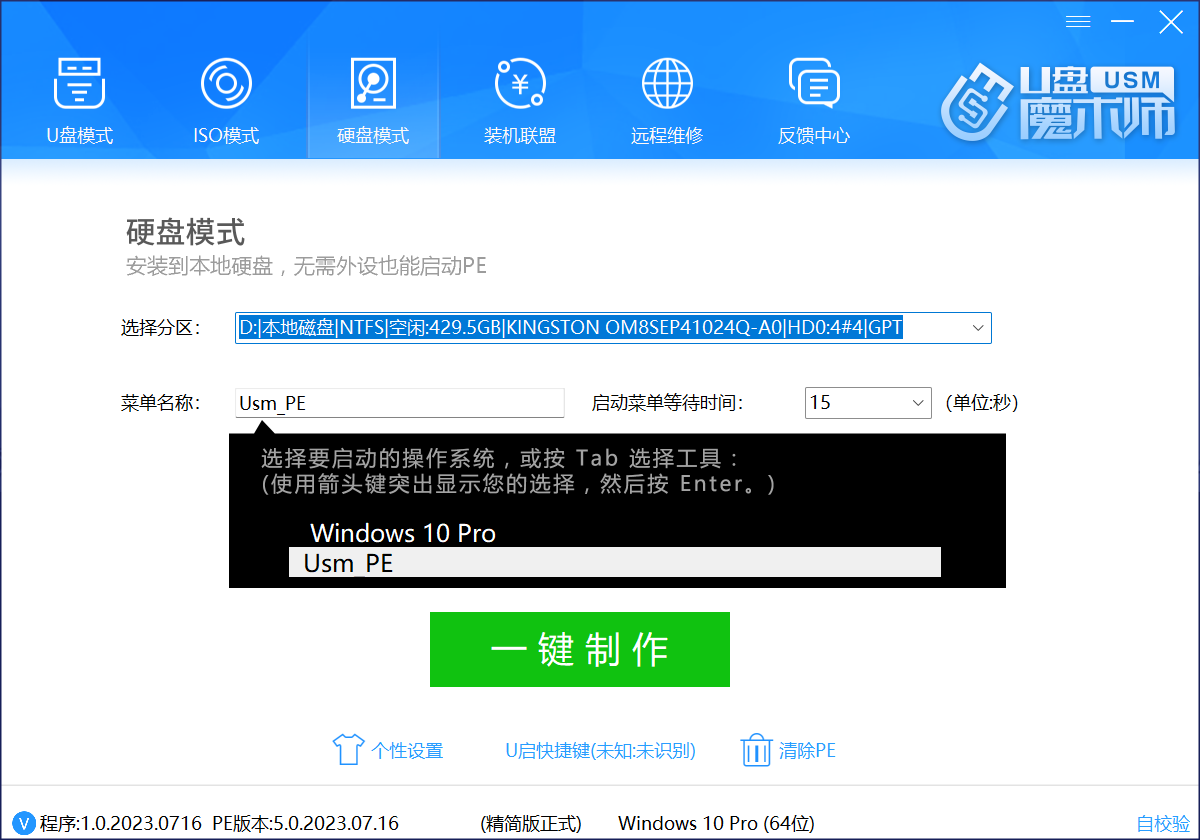Click the U盘魔术师 USM logo
1200x840 pixels.
coord(1059,104)
